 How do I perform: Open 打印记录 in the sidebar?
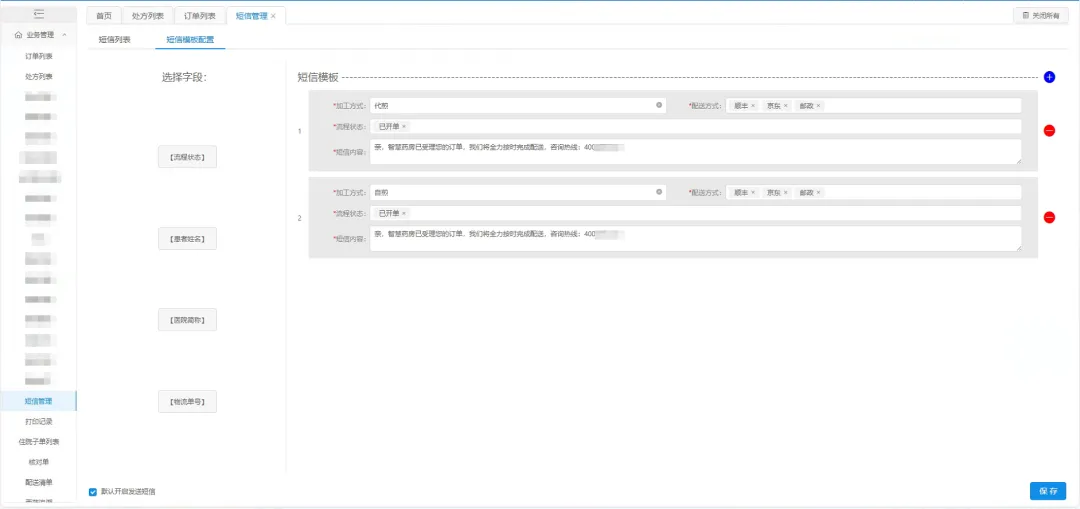(38, 421)
